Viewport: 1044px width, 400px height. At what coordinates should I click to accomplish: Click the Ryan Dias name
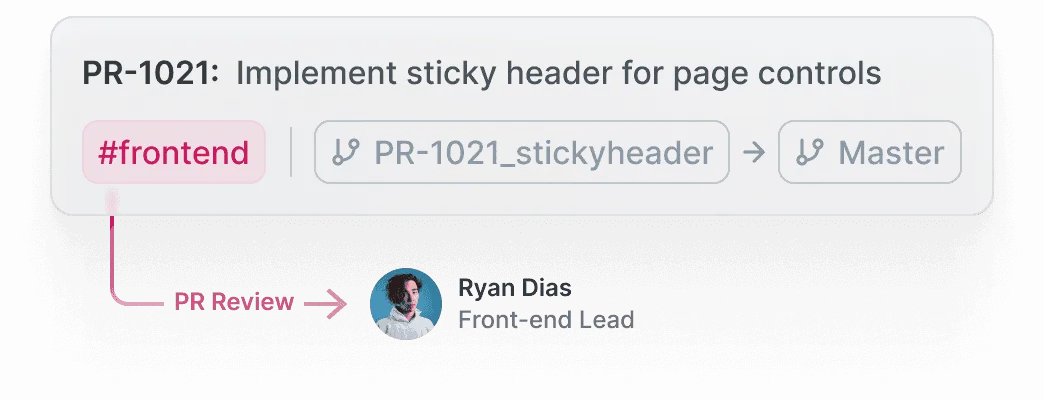click(515, 288)
